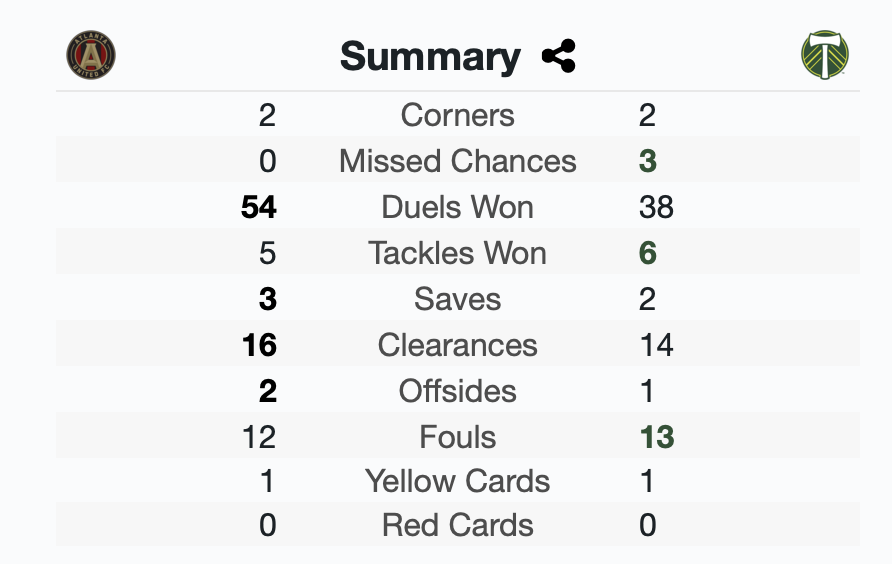The image size is (892, 564).
Task: Click Portland's green 3 missed chances value
Action: pos(648,161)
